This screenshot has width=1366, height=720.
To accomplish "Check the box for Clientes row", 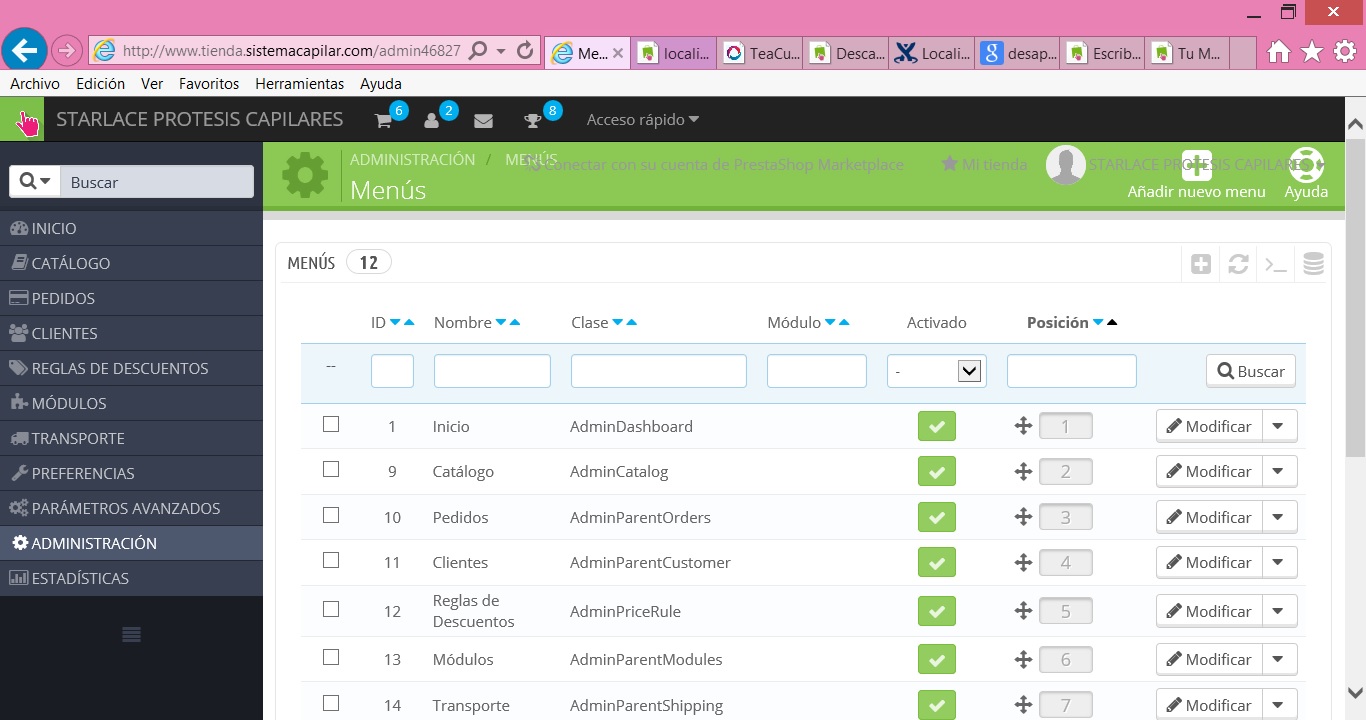I will (331, 560).
